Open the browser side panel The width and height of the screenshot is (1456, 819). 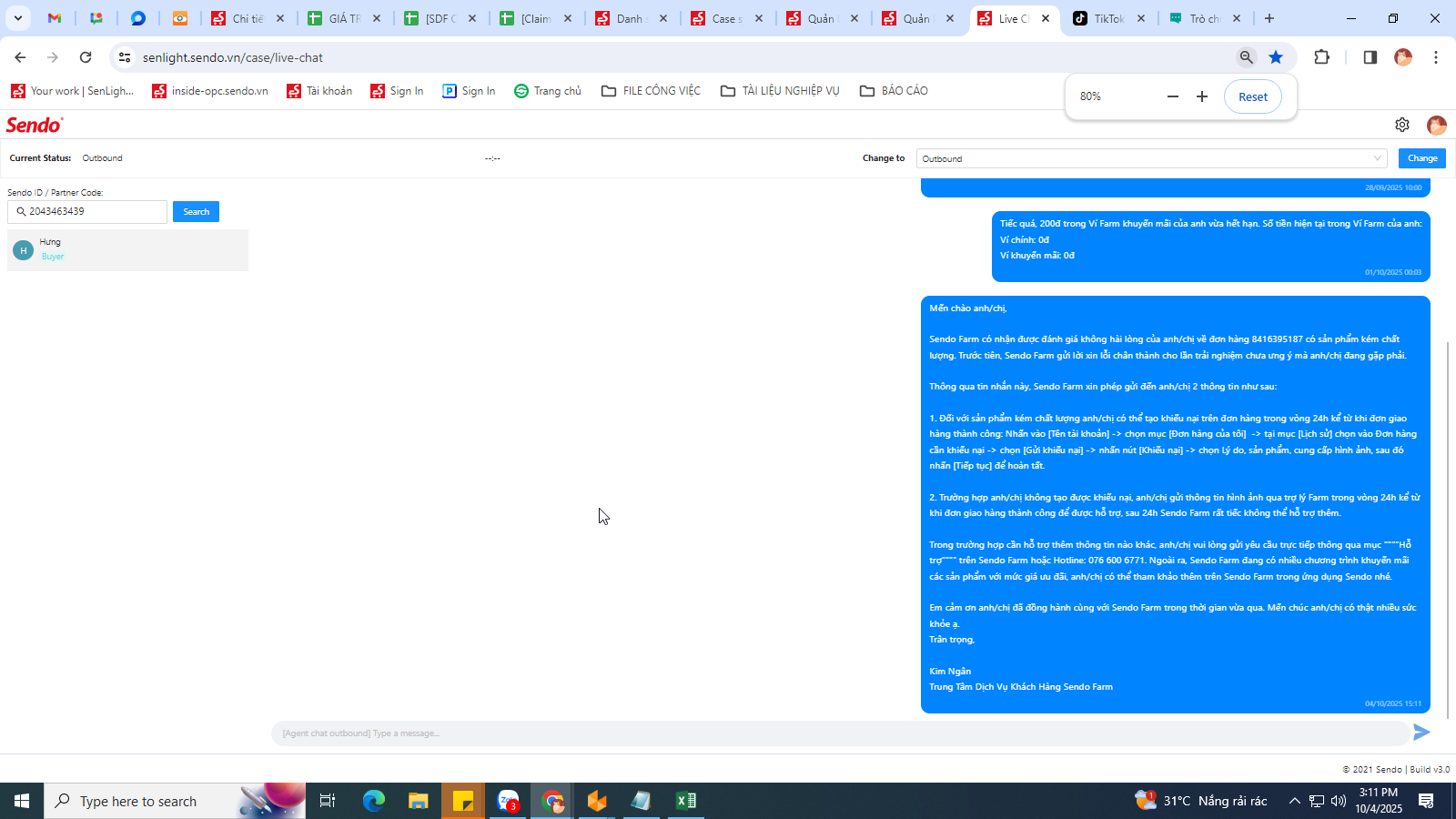pos(1370,57)
